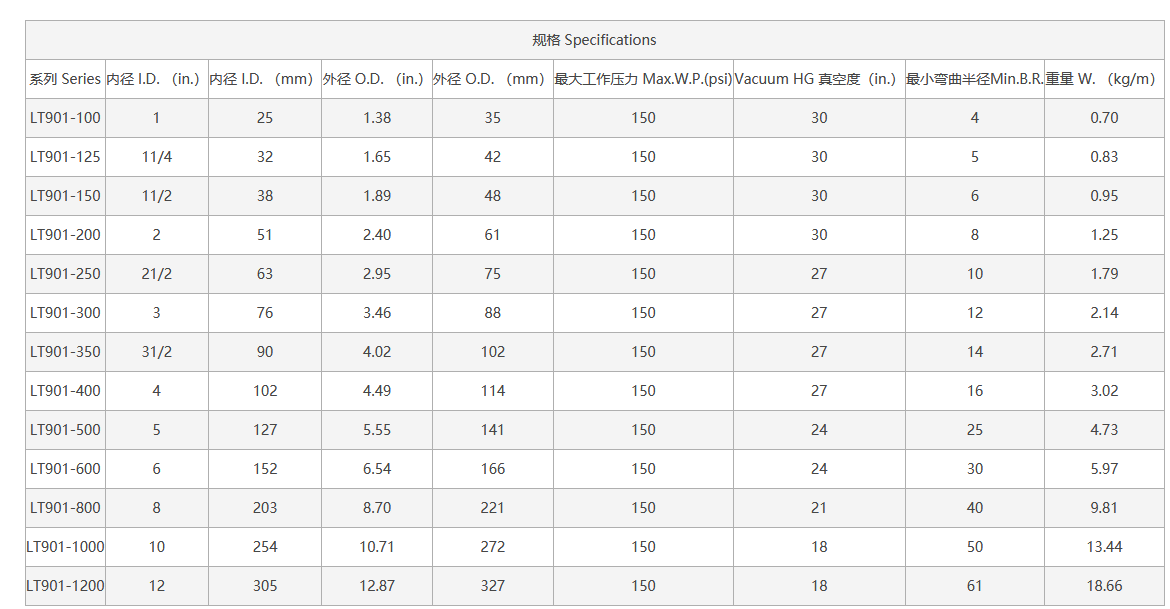Select weight value 18.66 cell
This screenshot has width=1170, height=609.
1104,586
